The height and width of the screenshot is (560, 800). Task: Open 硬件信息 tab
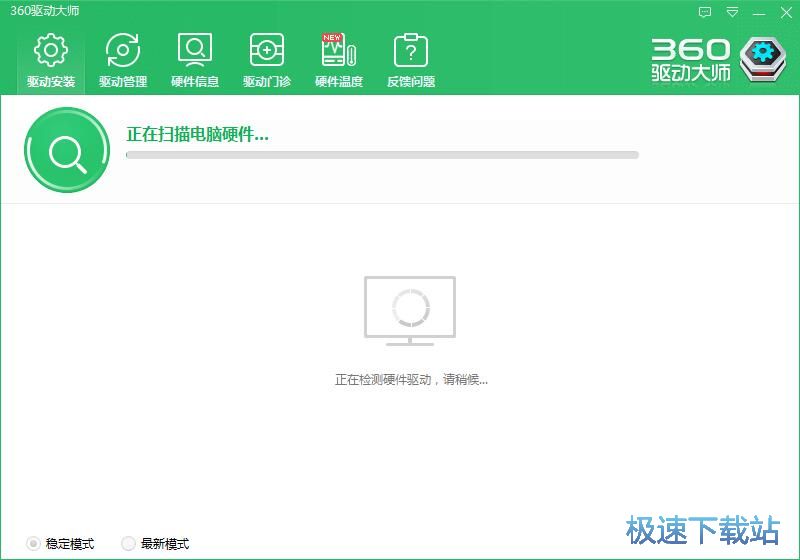[x=195, y=60]
